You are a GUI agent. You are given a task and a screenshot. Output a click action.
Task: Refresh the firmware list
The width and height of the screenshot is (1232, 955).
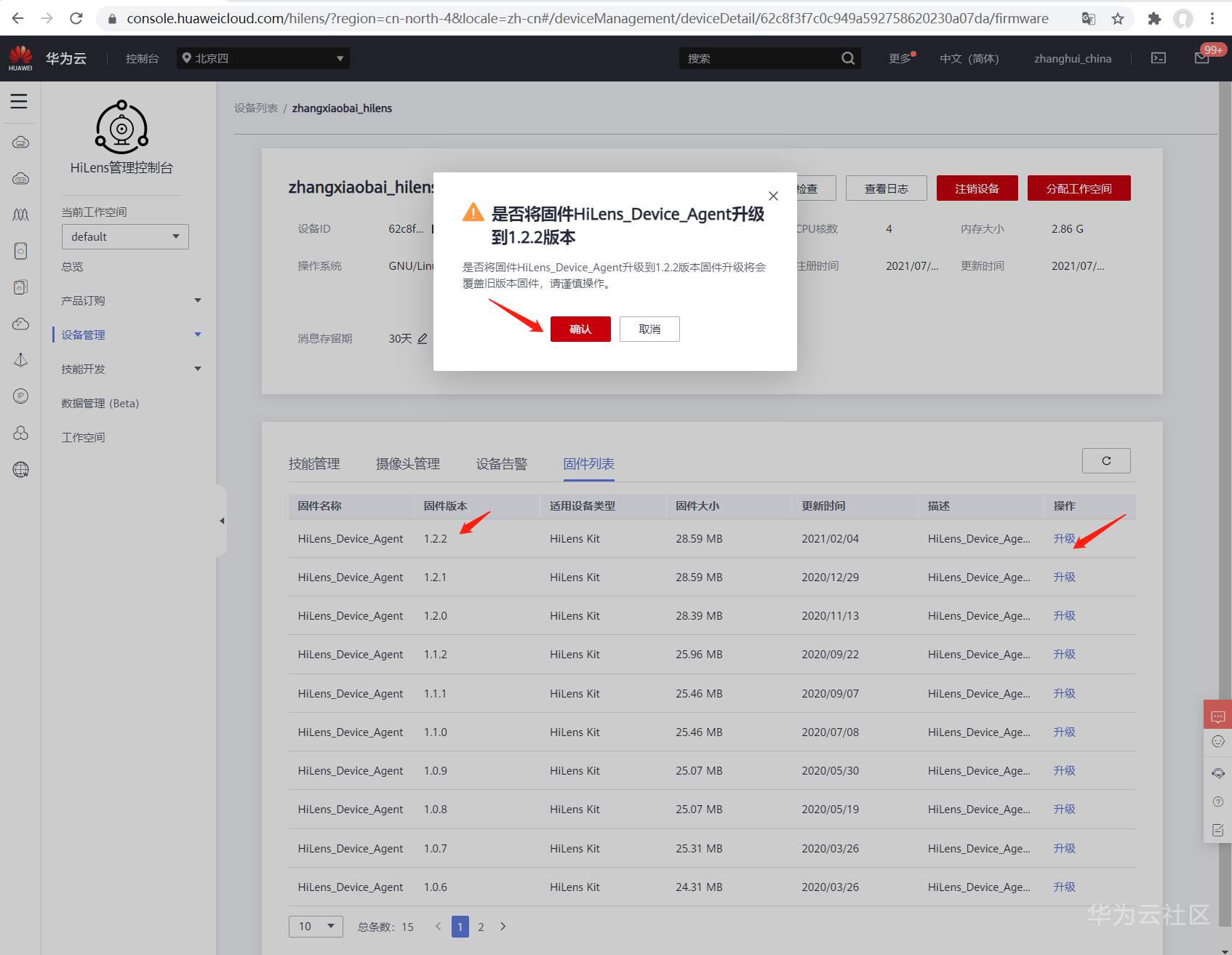[1106, 460]
